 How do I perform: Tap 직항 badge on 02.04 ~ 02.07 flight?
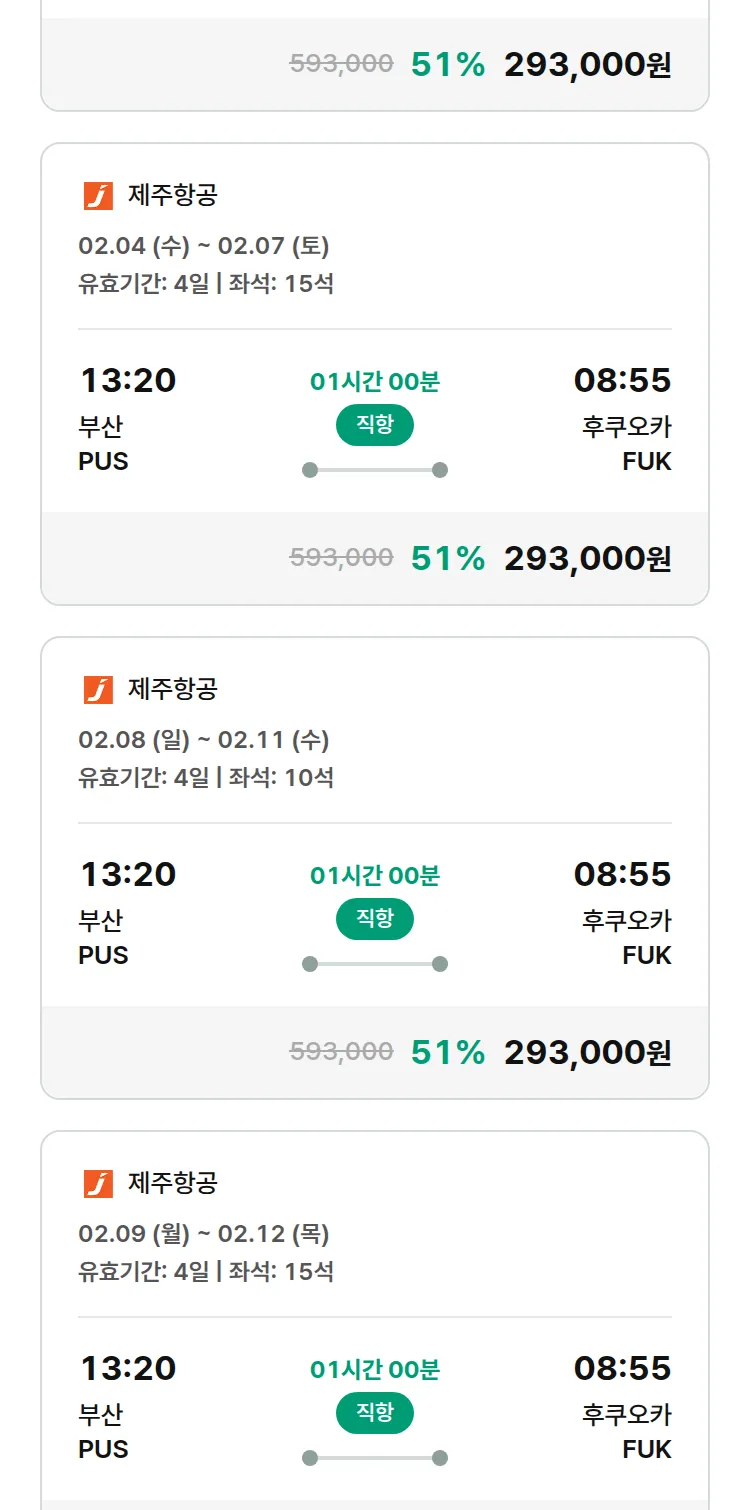point(375,425)
